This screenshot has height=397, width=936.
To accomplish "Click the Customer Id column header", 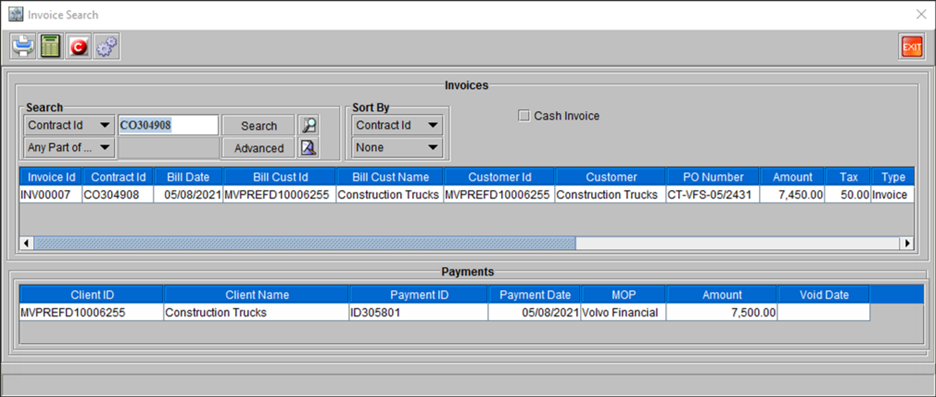I will click(500, 177).
